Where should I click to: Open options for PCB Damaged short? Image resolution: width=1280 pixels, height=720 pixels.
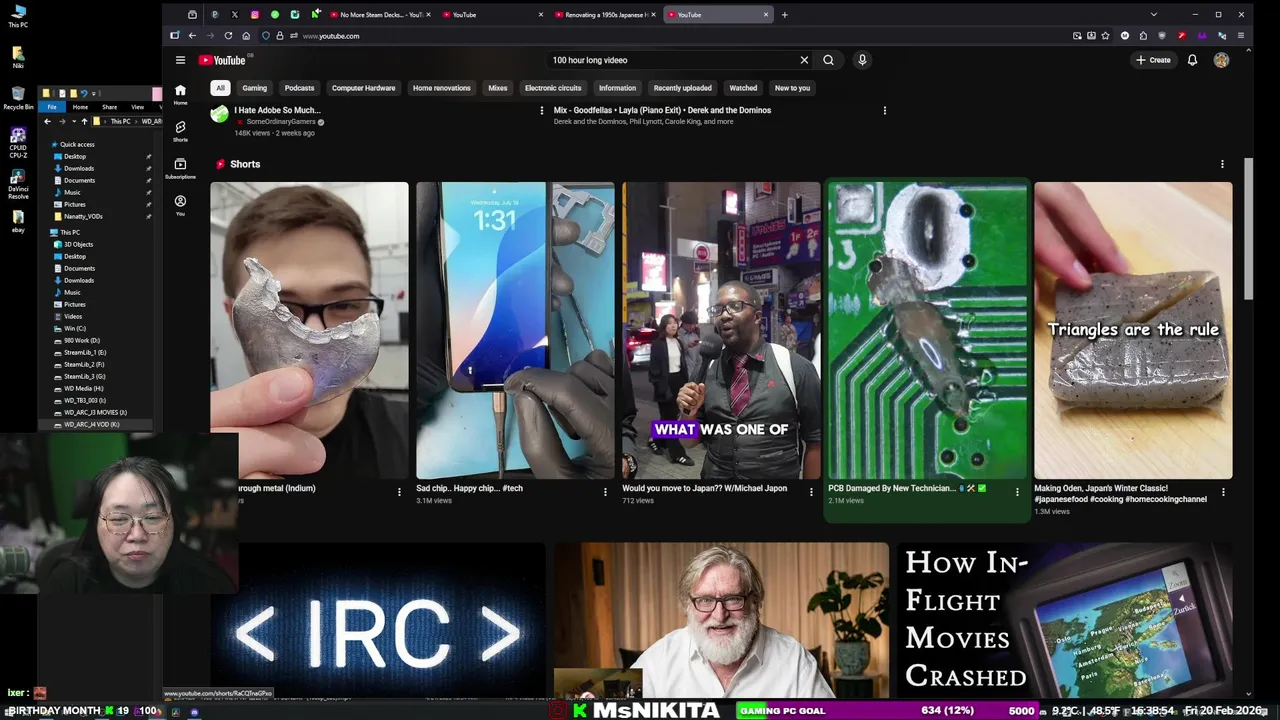pyautogui.click(x=1017, y=492)
